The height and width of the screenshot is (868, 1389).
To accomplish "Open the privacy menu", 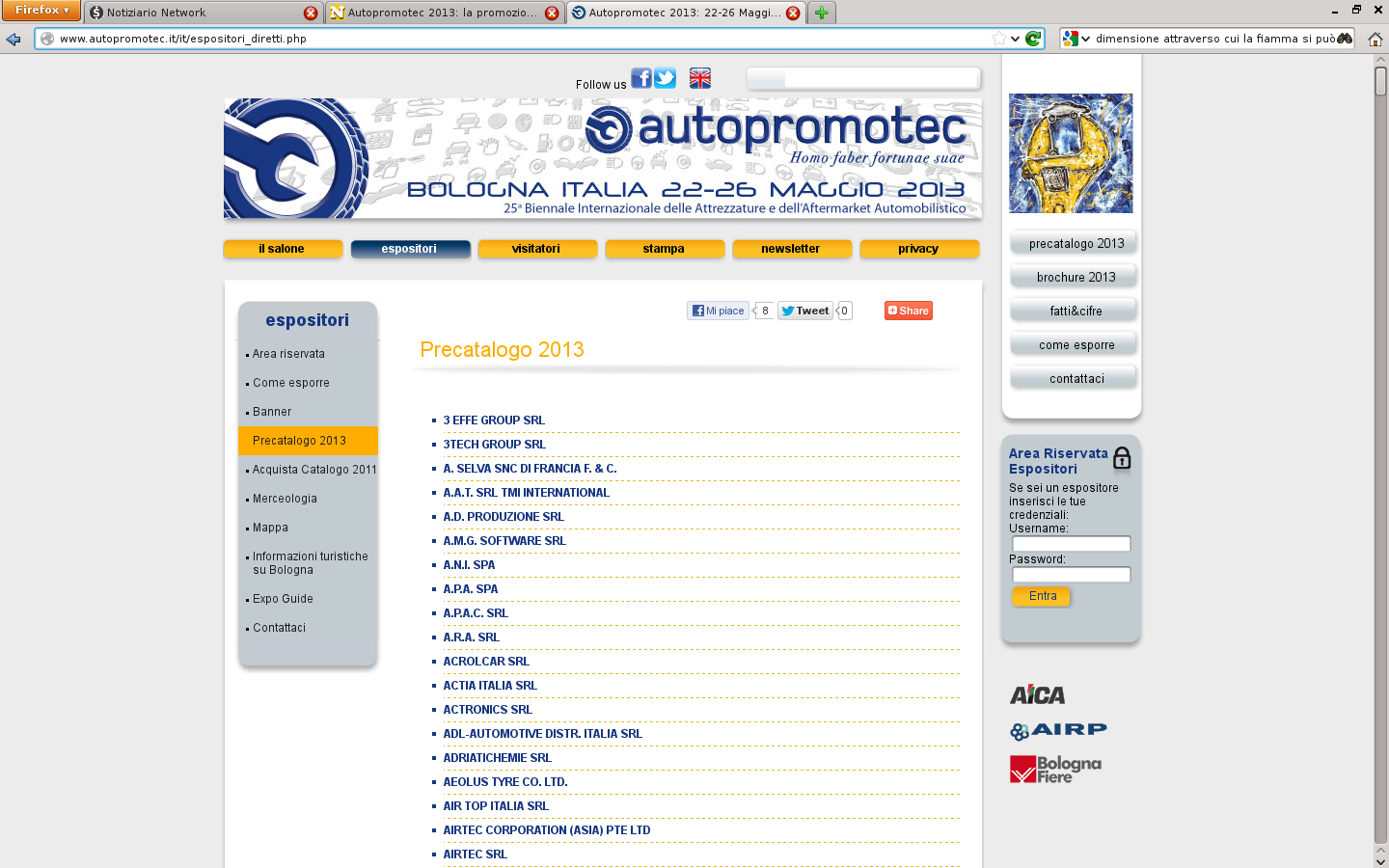I will [x=919, y=249].
